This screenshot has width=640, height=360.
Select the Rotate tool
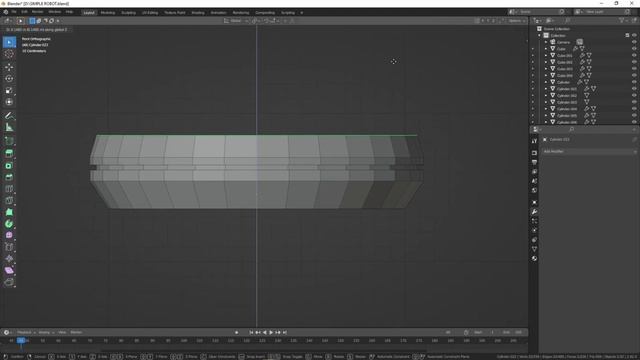[9, 78]
